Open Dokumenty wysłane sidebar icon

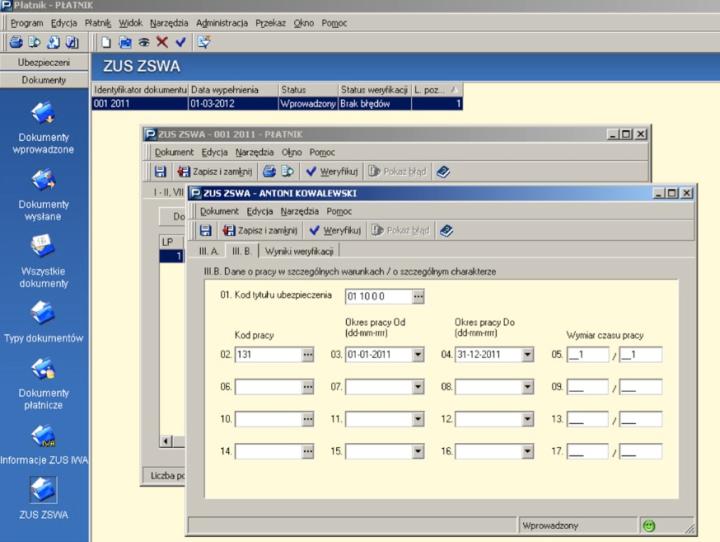pos(42,180)
